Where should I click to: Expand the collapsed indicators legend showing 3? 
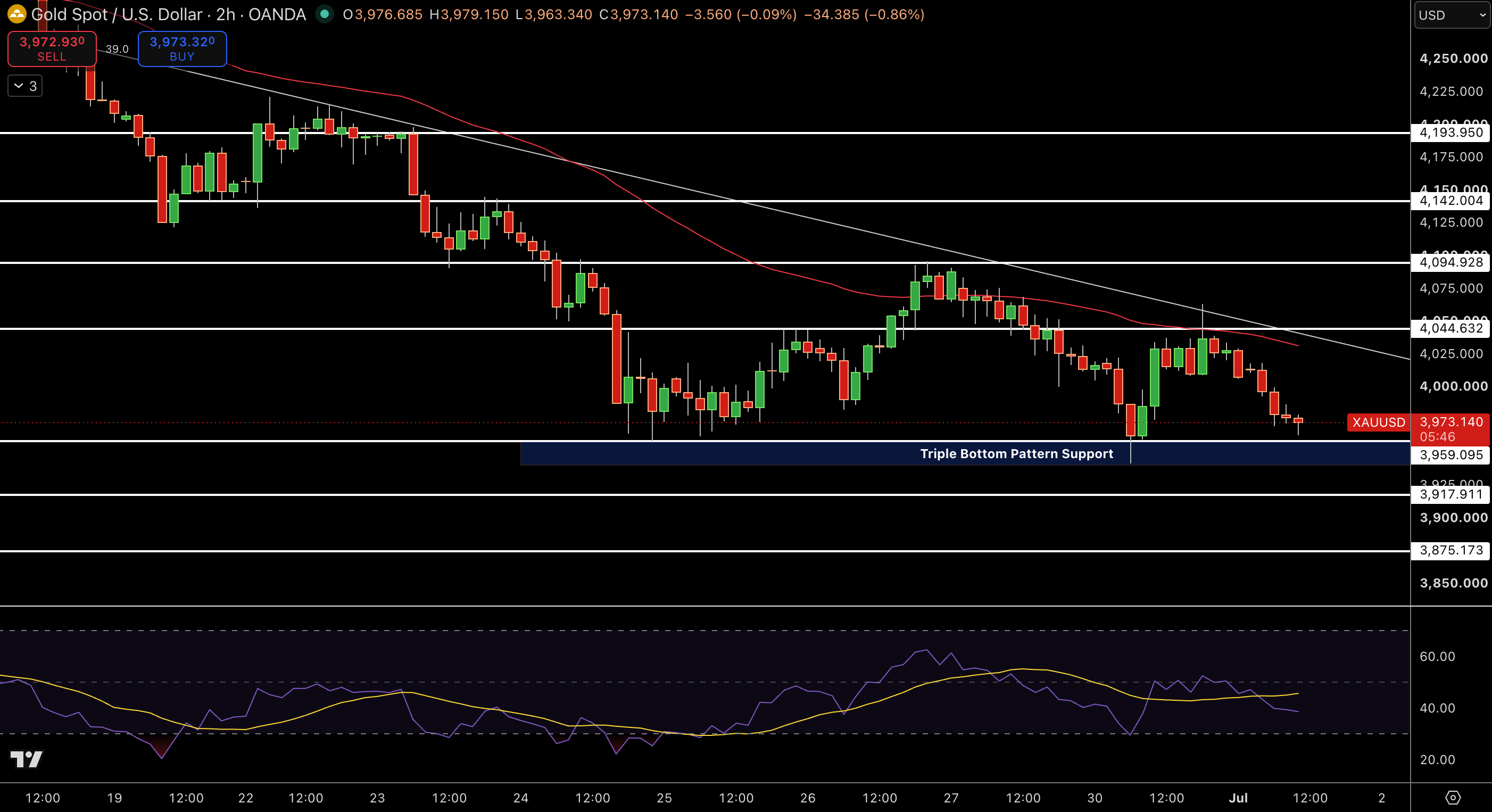pos(25,86)
